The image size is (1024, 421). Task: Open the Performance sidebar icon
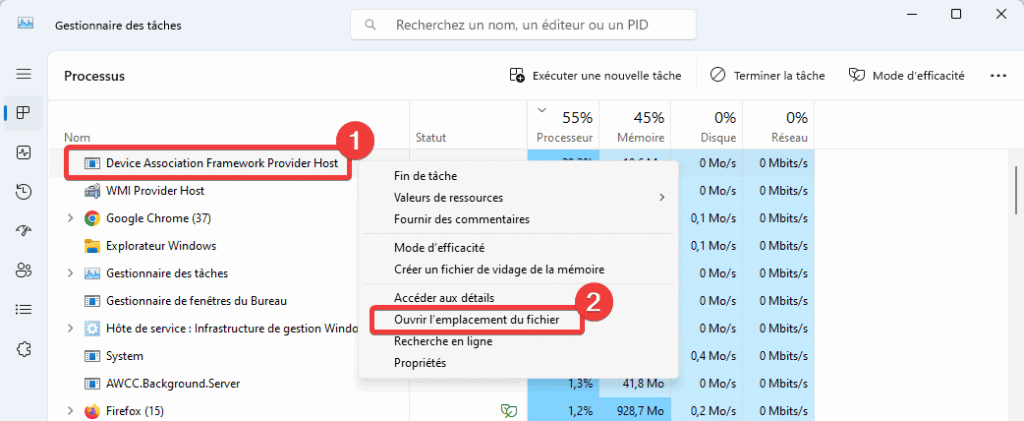(x=24, y=152)
